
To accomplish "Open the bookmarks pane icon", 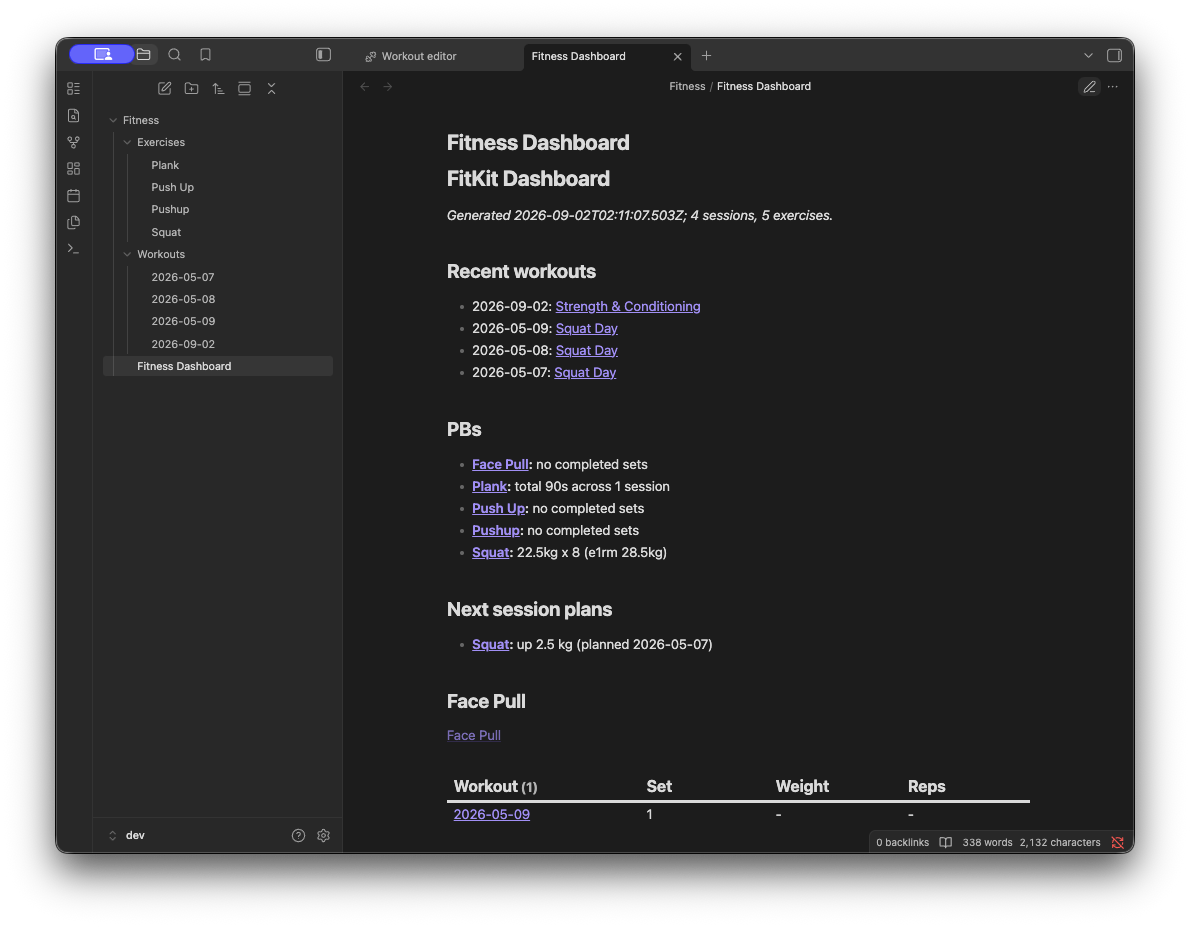I will [x=206, y=55].
